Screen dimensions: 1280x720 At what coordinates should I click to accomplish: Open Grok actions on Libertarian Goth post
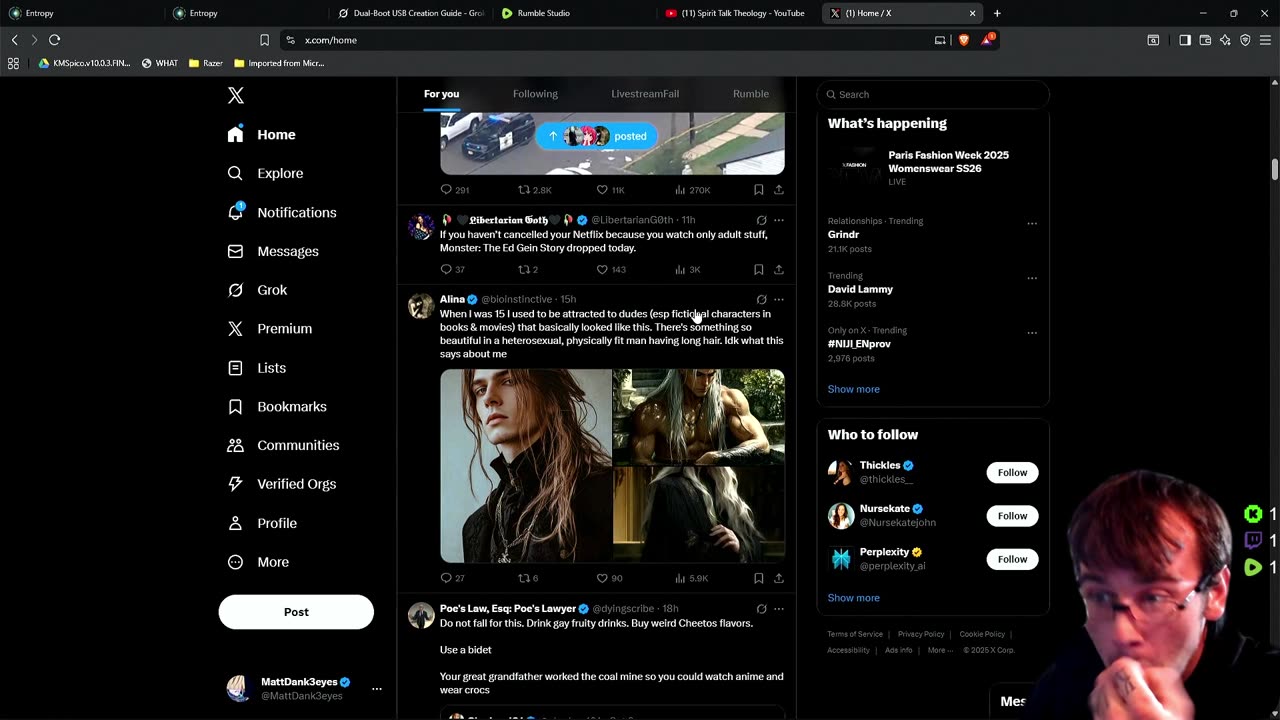tap(761, 220)
